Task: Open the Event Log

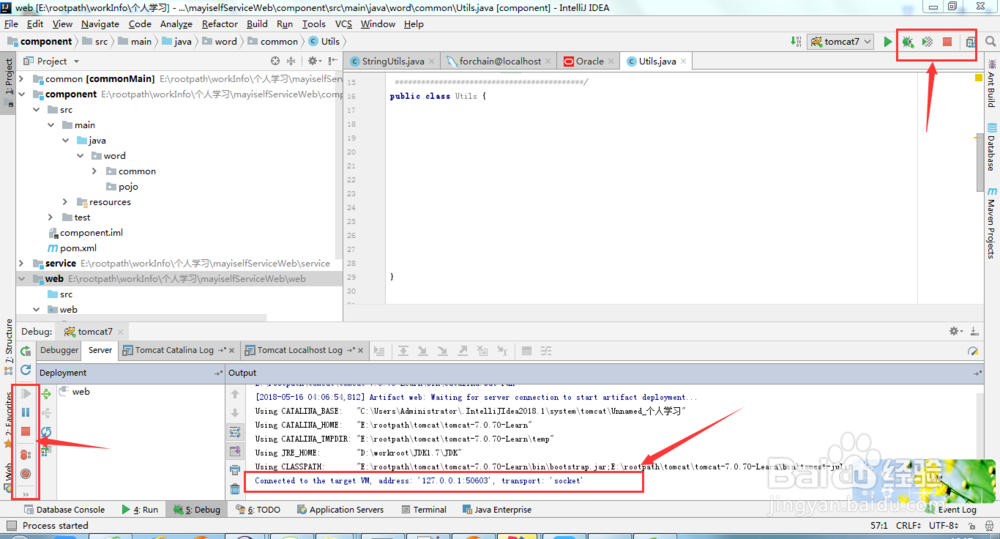Action: point(951,510)
